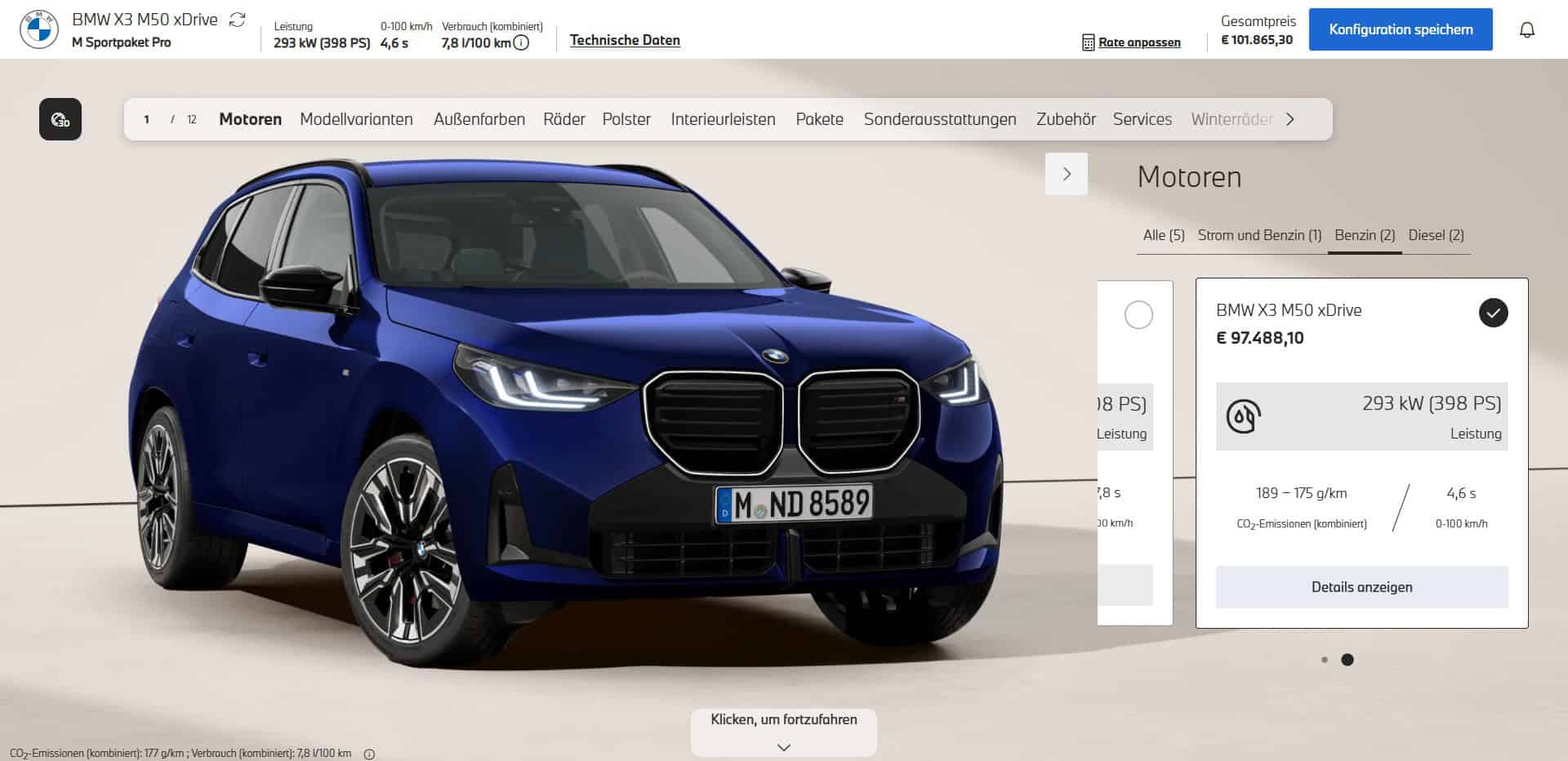Viewport: 1568px width, 761px height.
Task: Click the down chevron to continue
Action: click(x=784, y=746)
